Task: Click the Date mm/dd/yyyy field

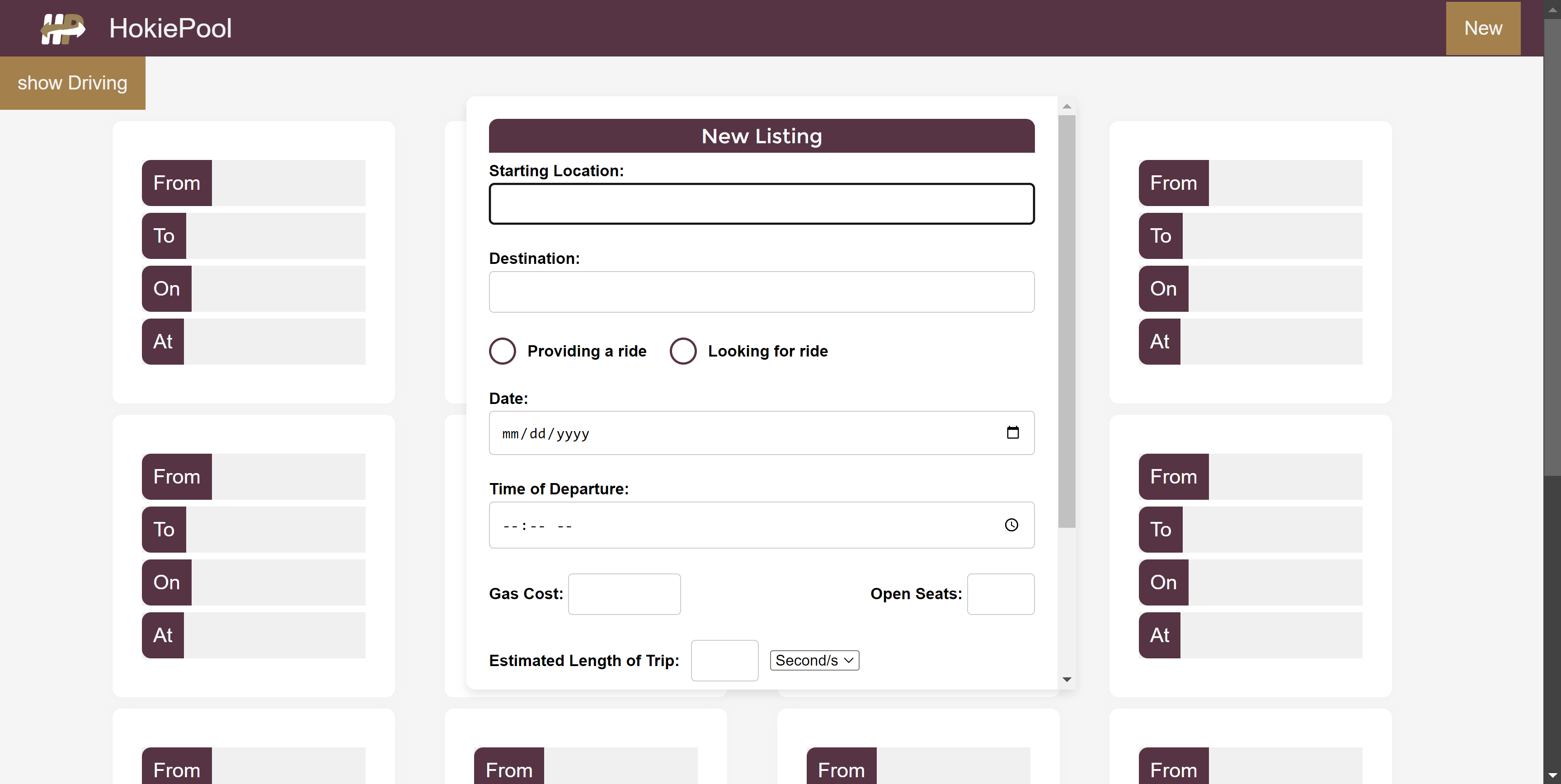Action: coord(727,433)
